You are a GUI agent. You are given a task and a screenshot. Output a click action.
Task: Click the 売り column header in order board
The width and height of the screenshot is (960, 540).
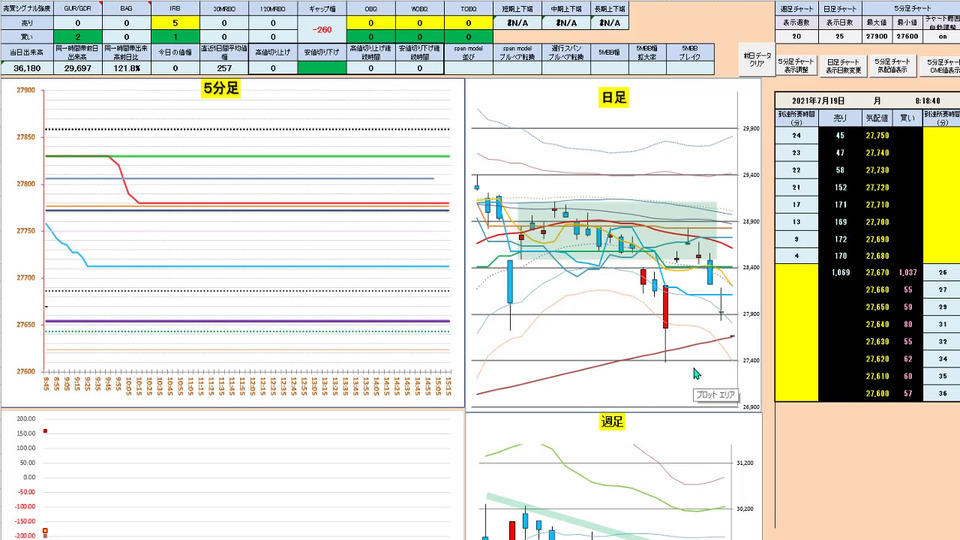pyautogui.click(x=841, y=118)
